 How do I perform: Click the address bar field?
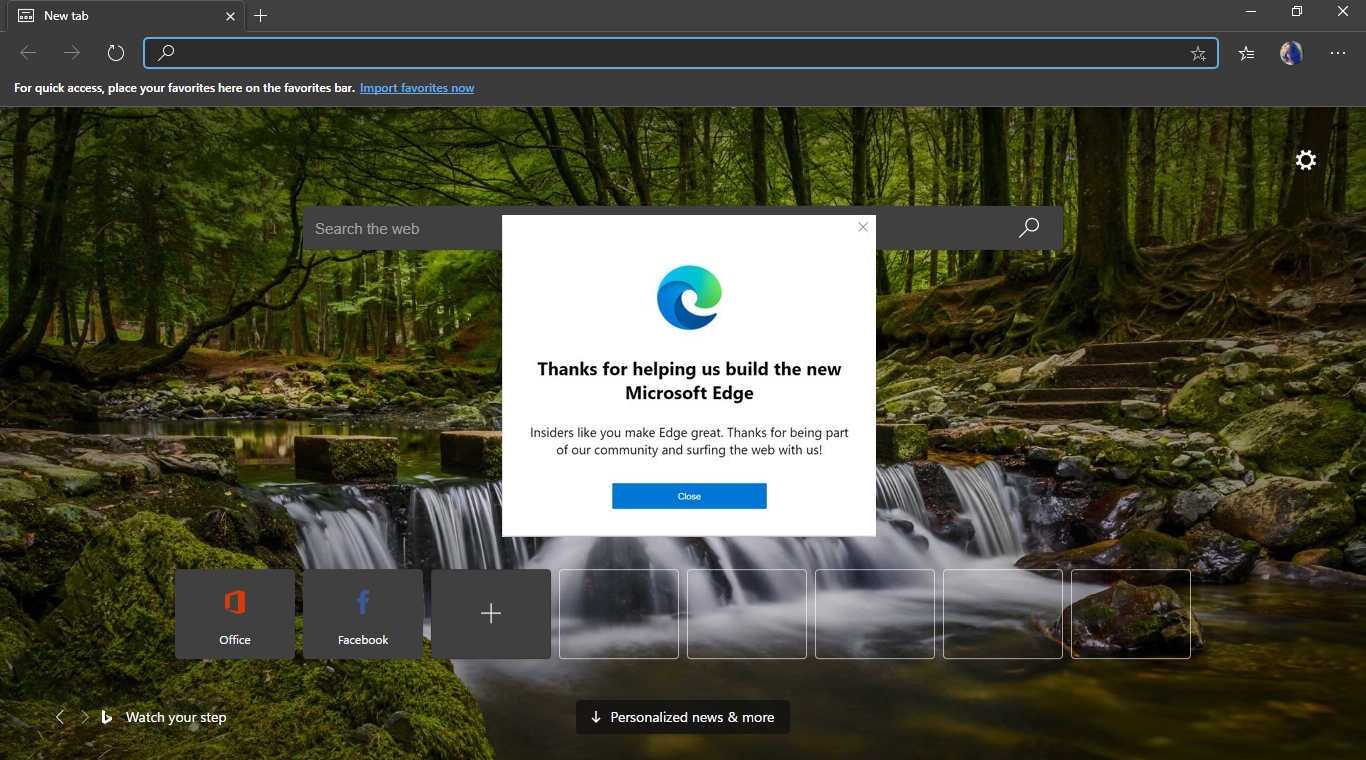(x=681, y=53)
